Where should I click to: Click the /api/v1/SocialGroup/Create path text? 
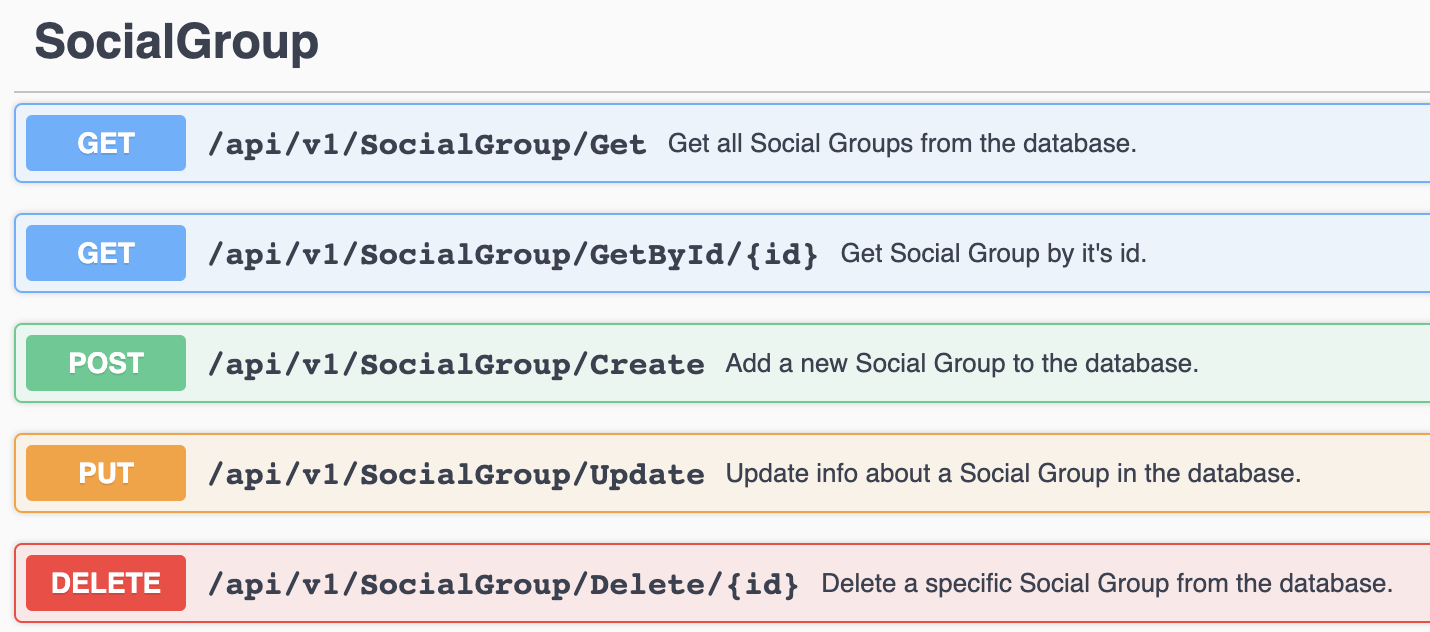pos(456,363)
